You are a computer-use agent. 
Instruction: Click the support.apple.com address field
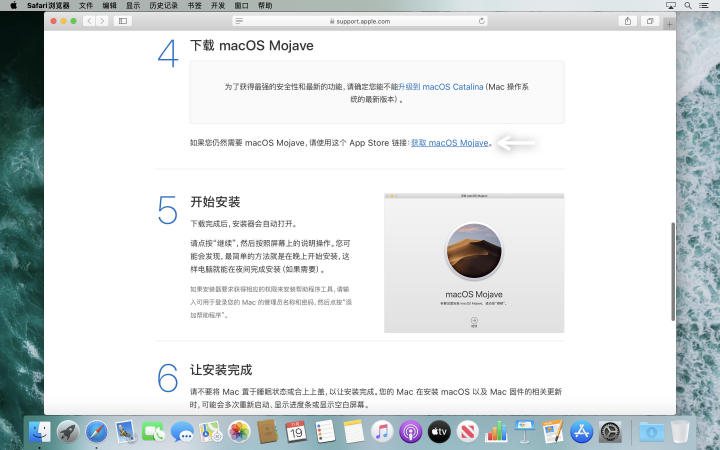(x=360, y=21)
